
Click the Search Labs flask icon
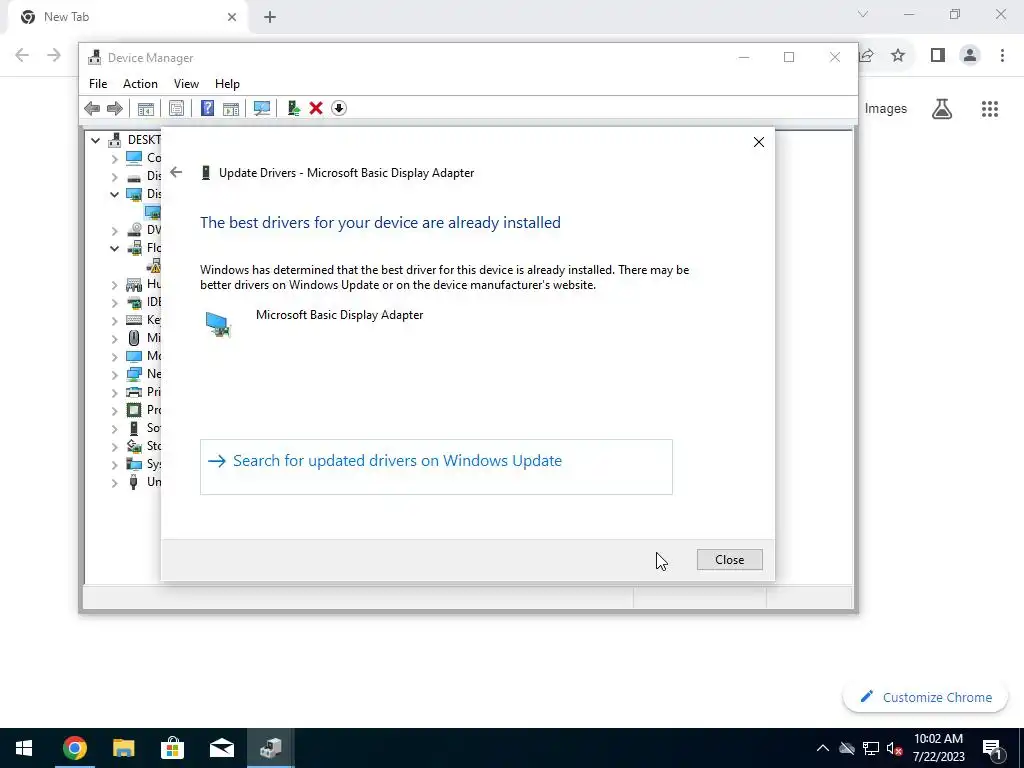pyautogui.click(x=942, y=109)
